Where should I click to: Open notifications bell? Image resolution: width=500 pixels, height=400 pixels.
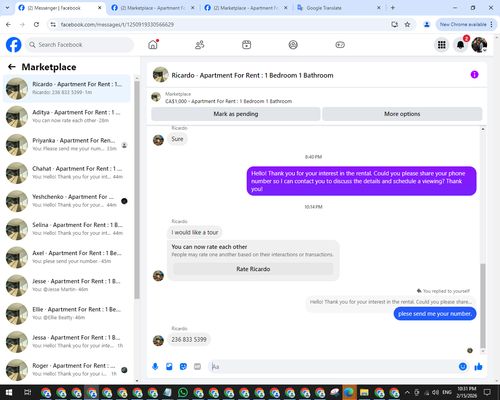[x=460, y=45]
